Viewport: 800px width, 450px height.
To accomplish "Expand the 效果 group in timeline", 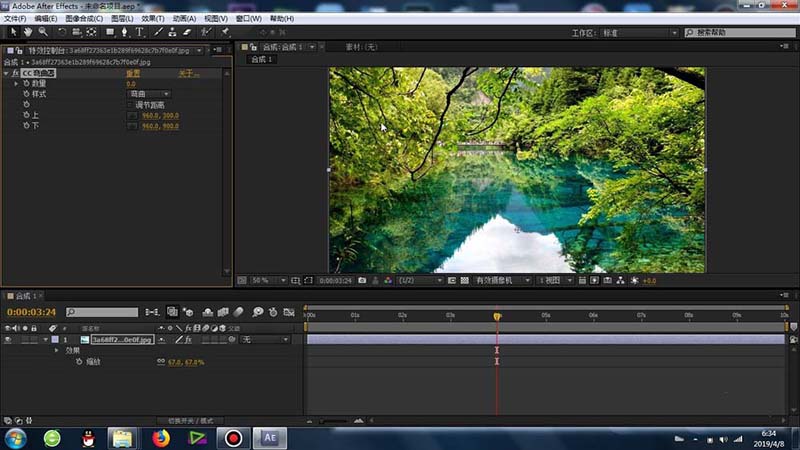I will [56, 351].
